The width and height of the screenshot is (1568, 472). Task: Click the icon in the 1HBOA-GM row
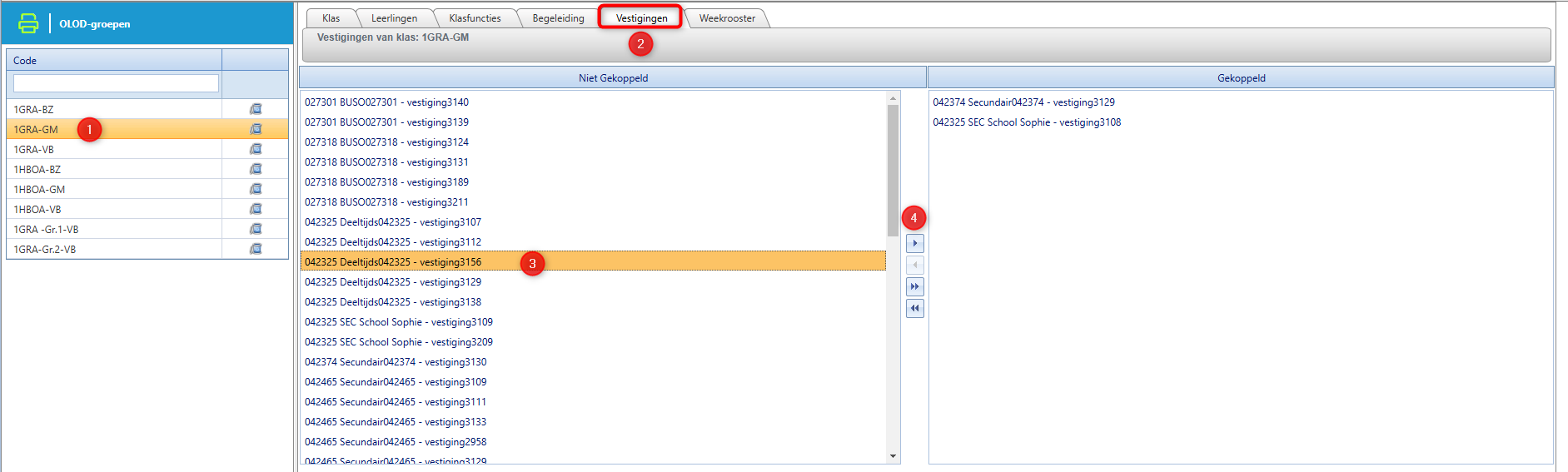click(x=256, y=189)
